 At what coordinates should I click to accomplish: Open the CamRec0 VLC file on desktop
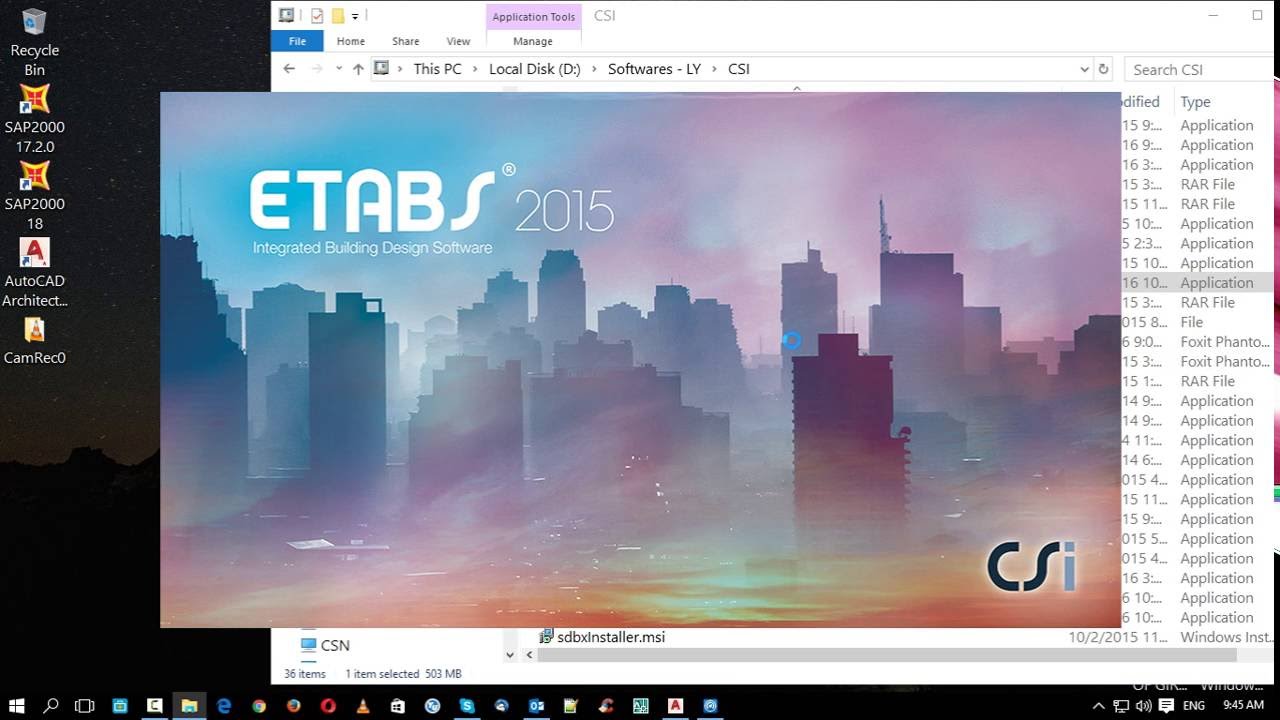(x=34, y=341)
